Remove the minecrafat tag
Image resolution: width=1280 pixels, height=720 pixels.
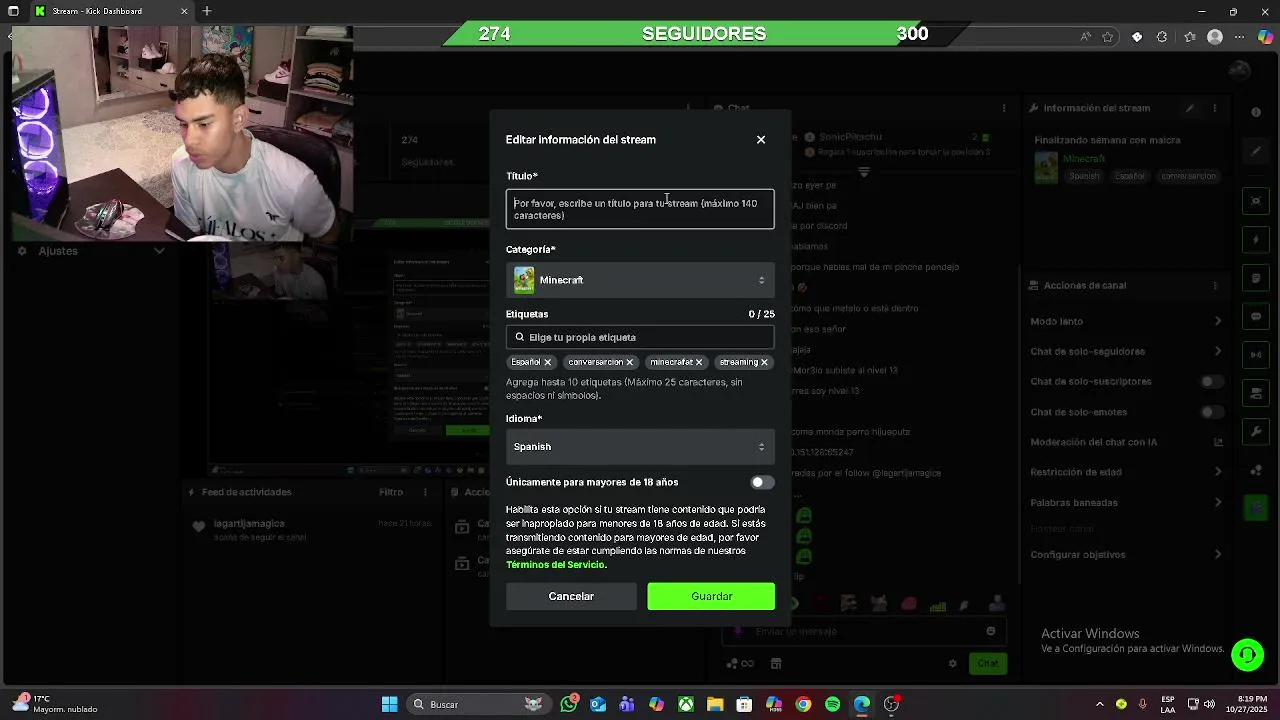tap(698, 362)
